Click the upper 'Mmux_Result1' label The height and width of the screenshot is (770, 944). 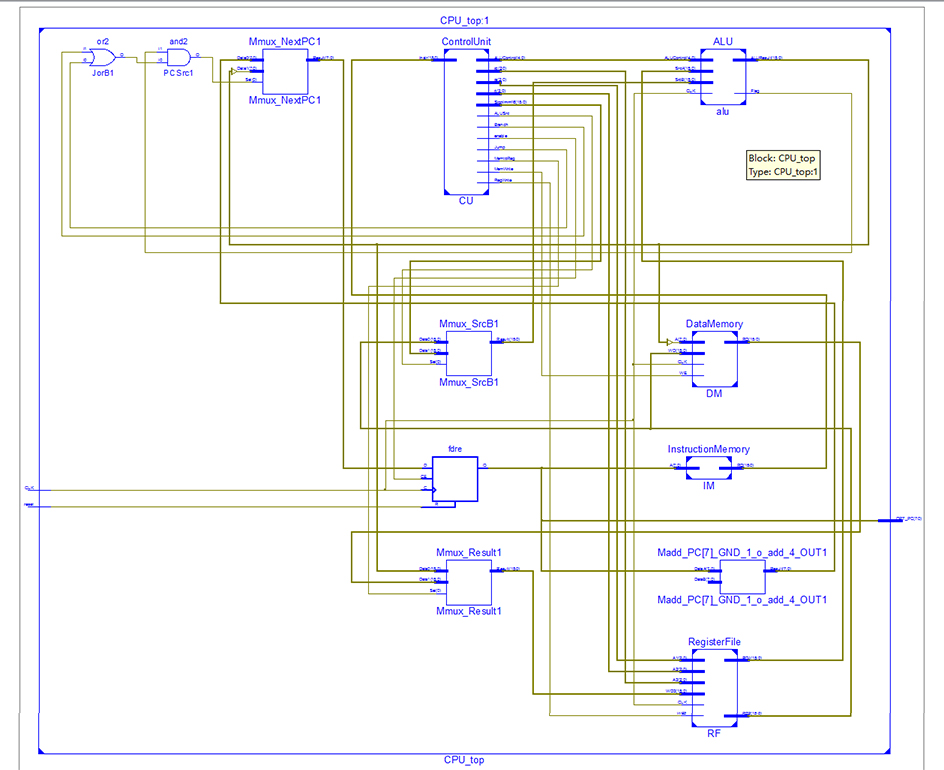(469, 553)
